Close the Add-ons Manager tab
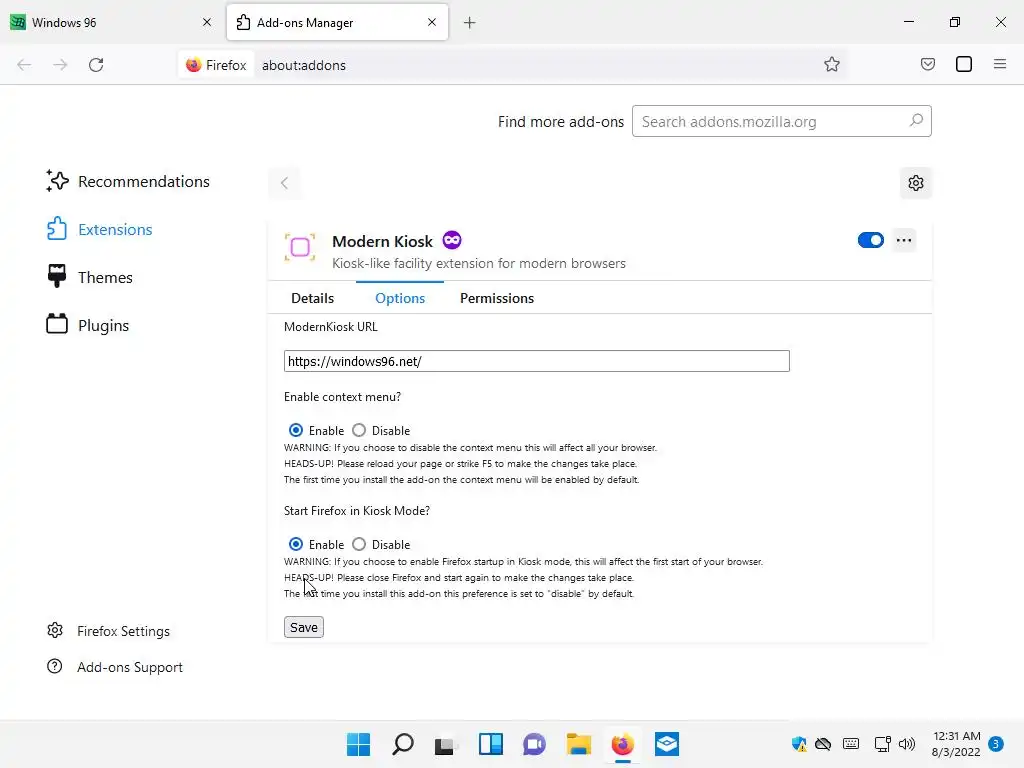This screenshot has width=1024, height=768. pos(432,22)
